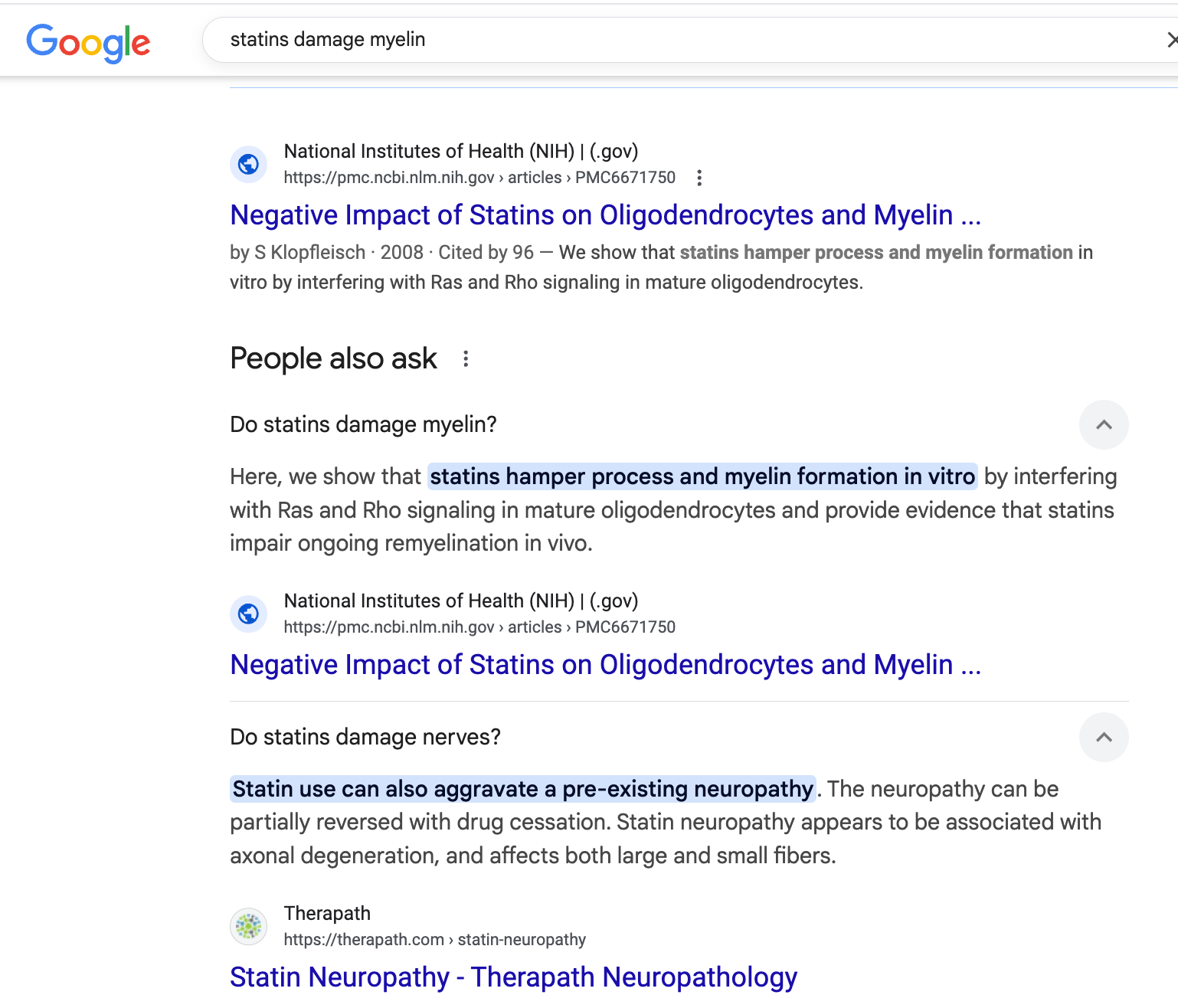
Task: Click the search field containing 'statins damage myelin'
Action: [613, 40]
